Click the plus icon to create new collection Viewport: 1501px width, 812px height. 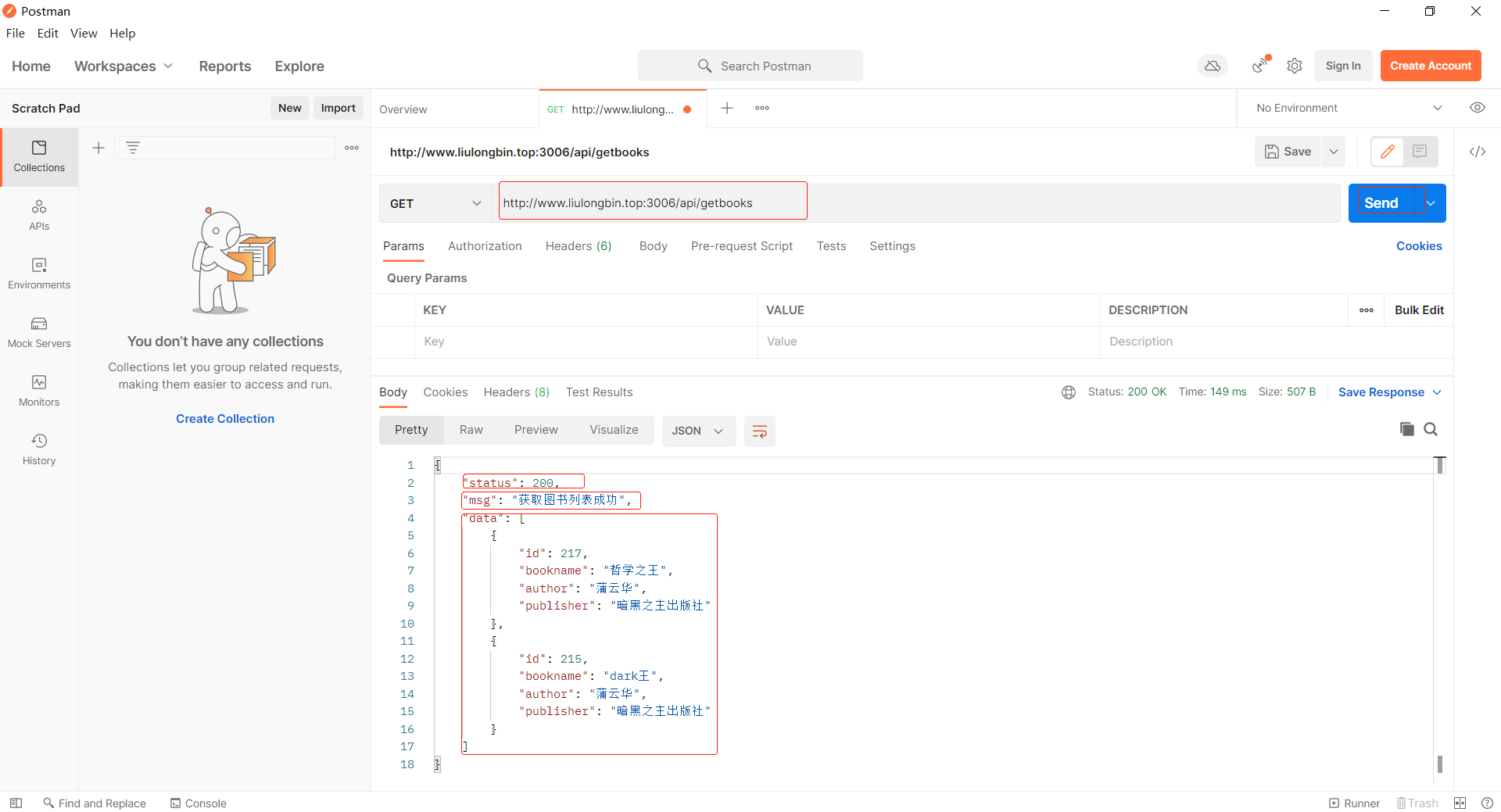(99, 148)
